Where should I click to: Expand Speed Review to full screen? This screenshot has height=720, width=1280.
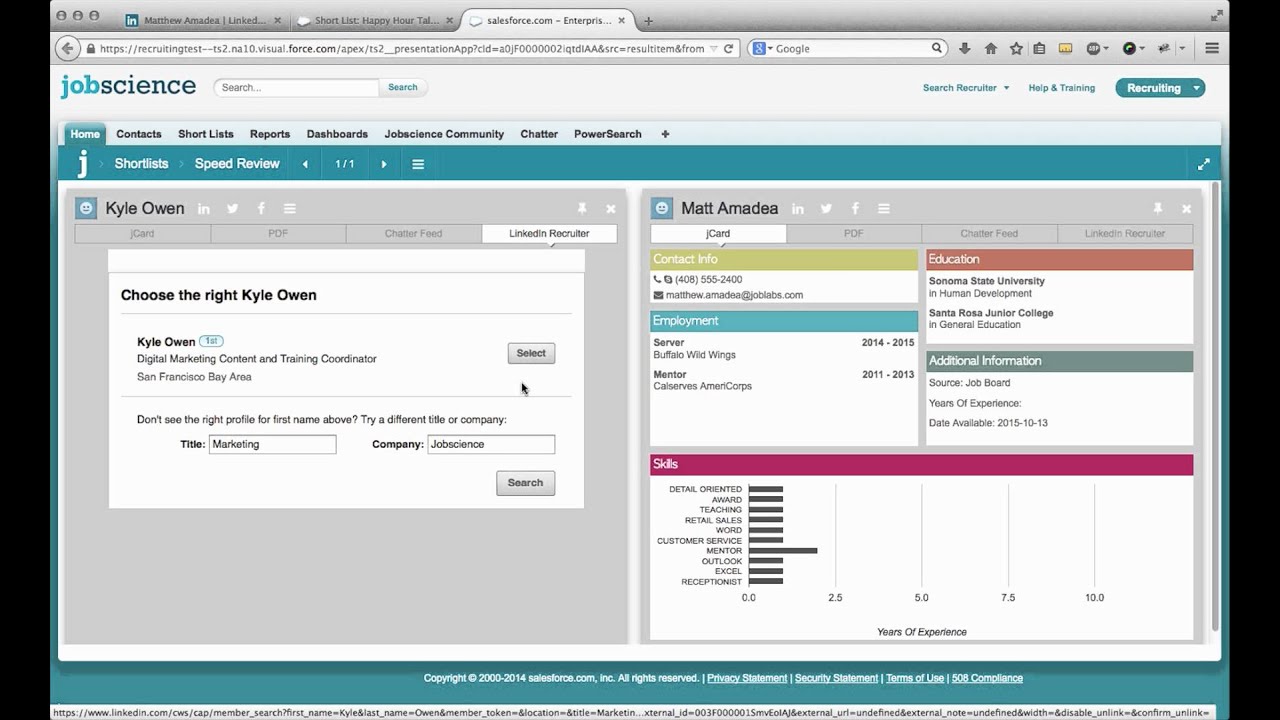coord(1203,164)
